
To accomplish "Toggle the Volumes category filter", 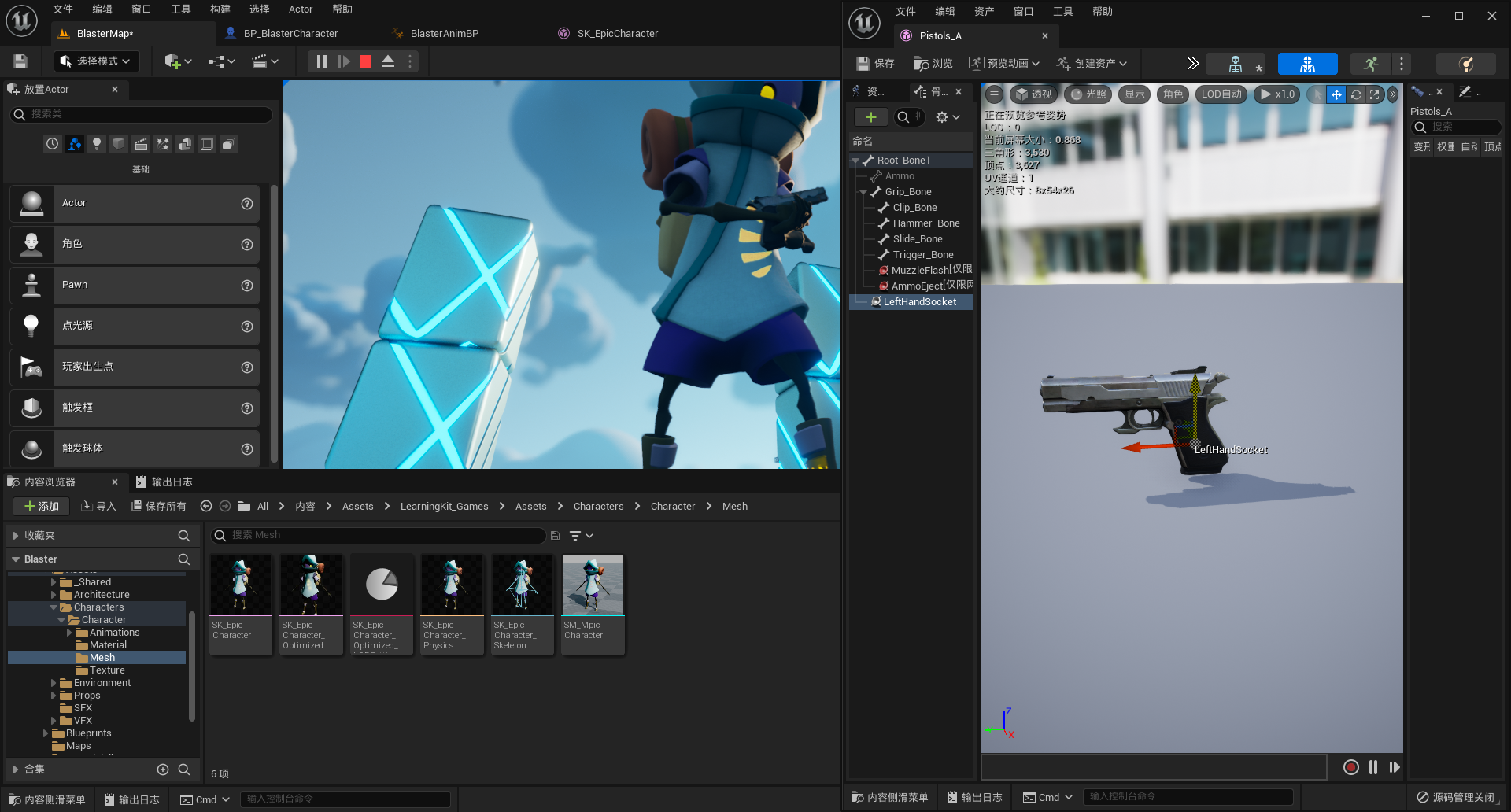I will point(207,144).
